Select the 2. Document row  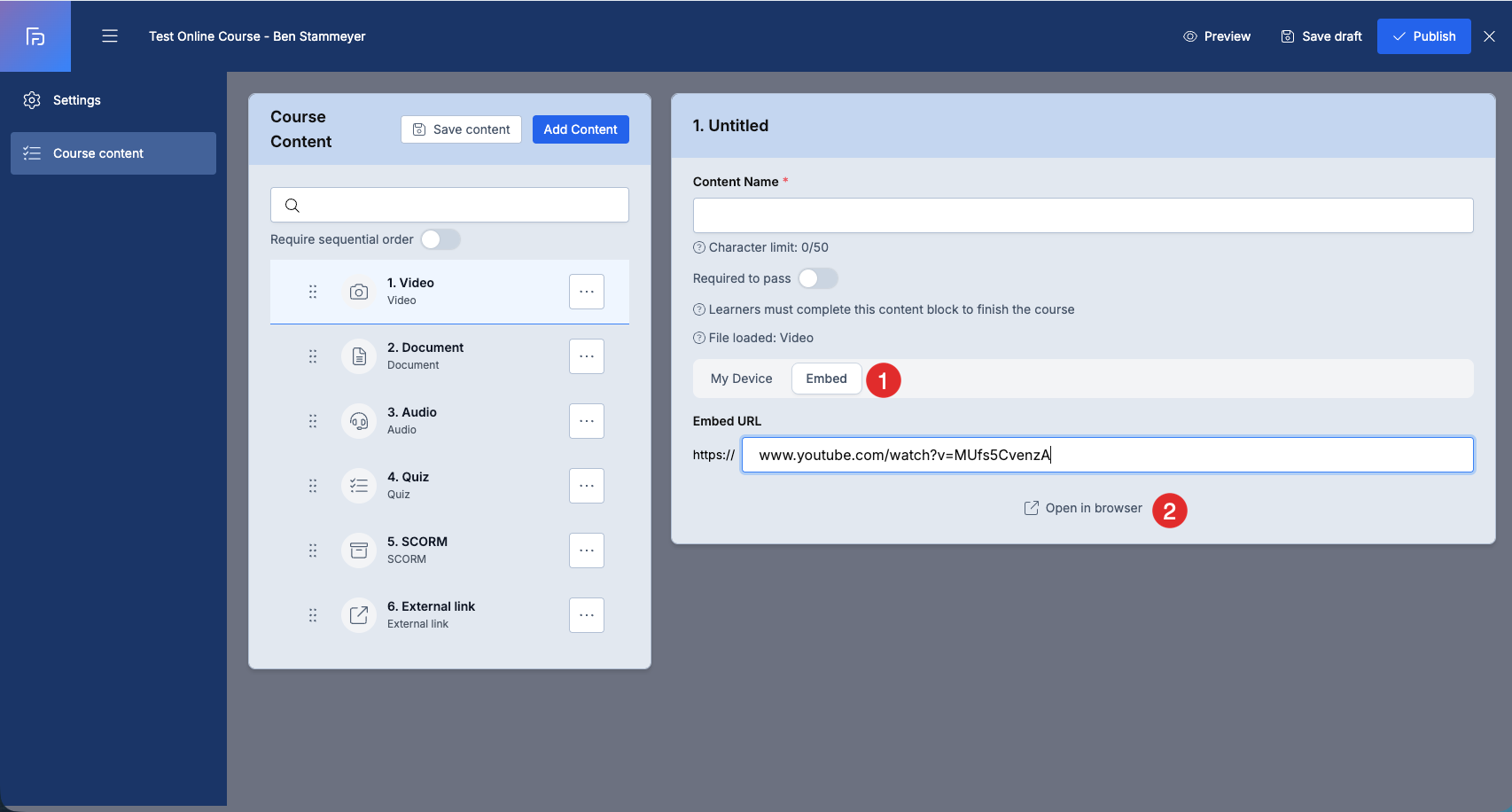point(449,356)
